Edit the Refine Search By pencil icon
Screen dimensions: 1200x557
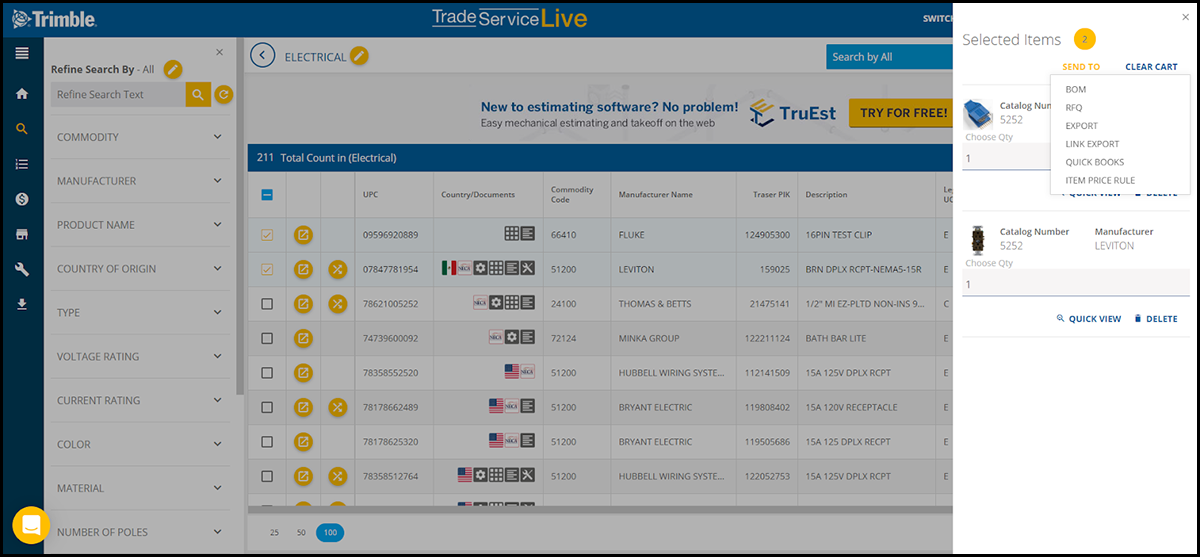(x=173, y=69)
